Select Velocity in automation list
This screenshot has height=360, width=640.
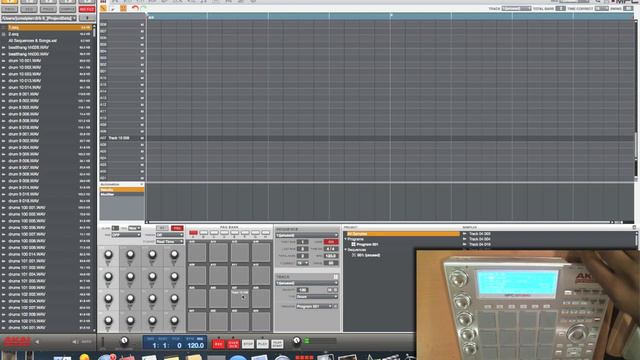tap(122, 190)
